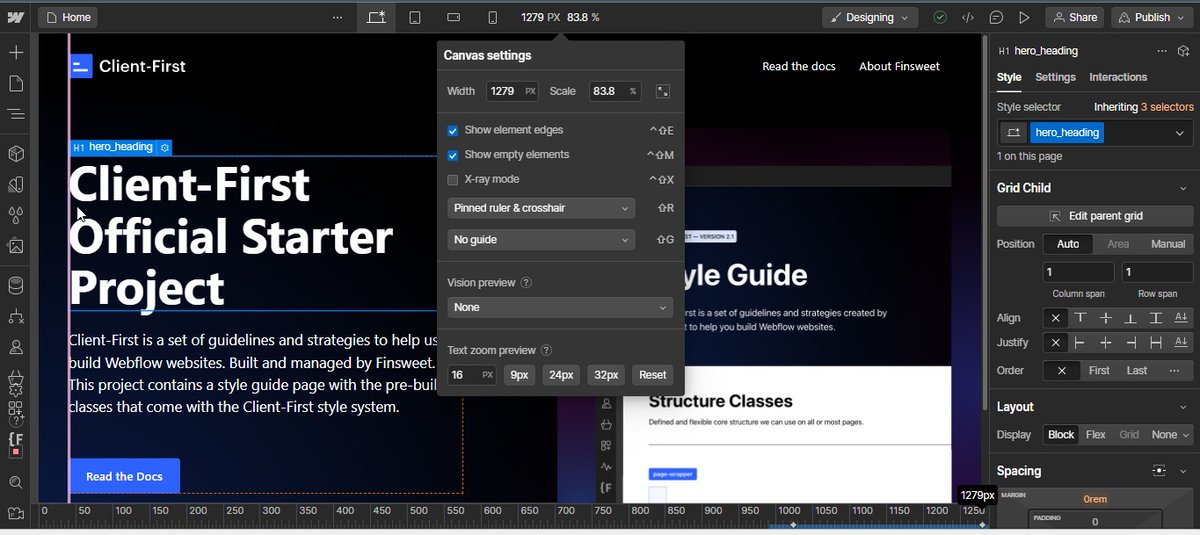This screenshot has width=1200, height=535.
Task: Set Position to Auto
Action: click(x=1068, y=244)
